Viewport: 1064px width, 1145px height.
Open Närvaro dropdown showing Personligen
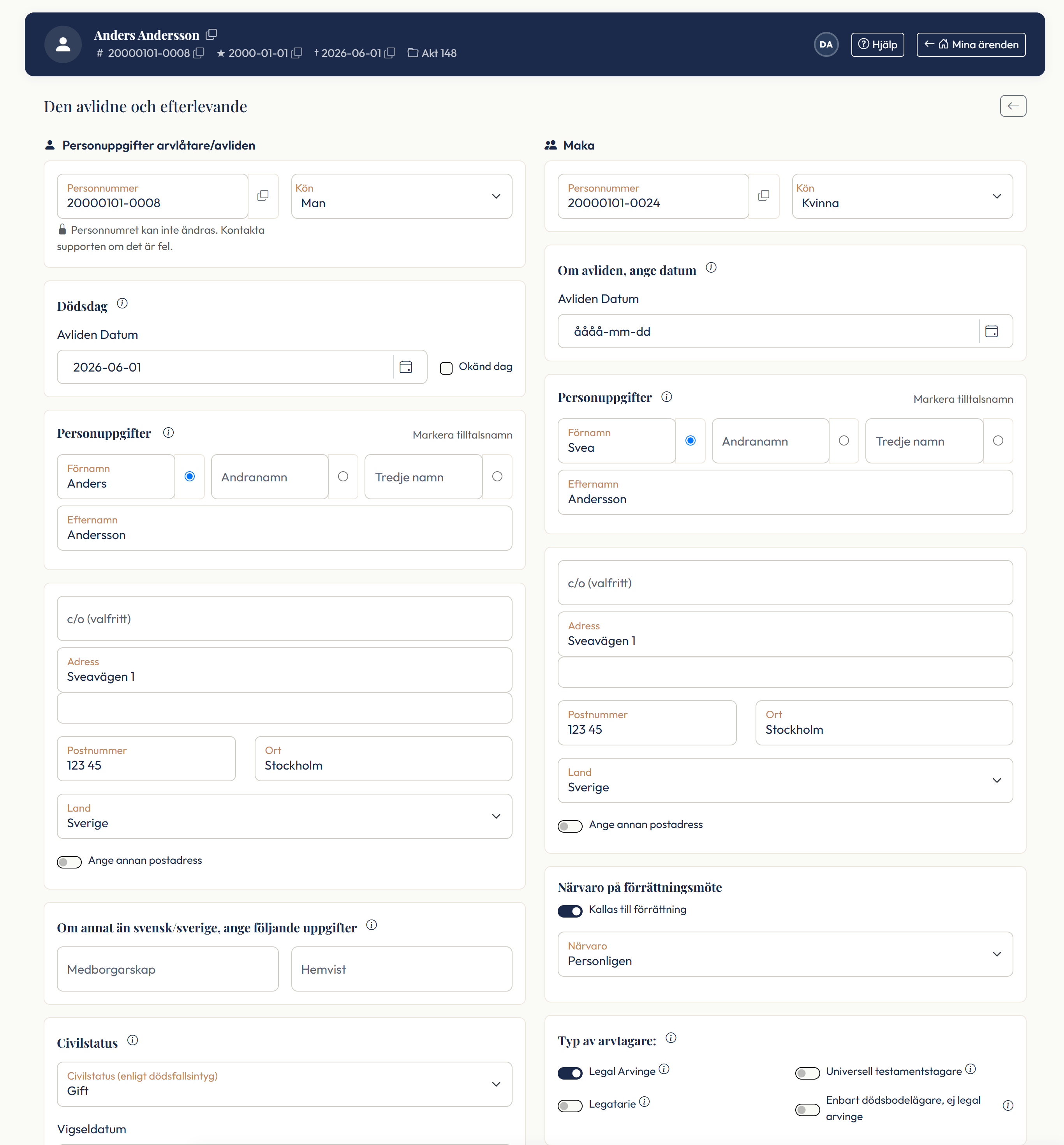(x=785, y=954)
